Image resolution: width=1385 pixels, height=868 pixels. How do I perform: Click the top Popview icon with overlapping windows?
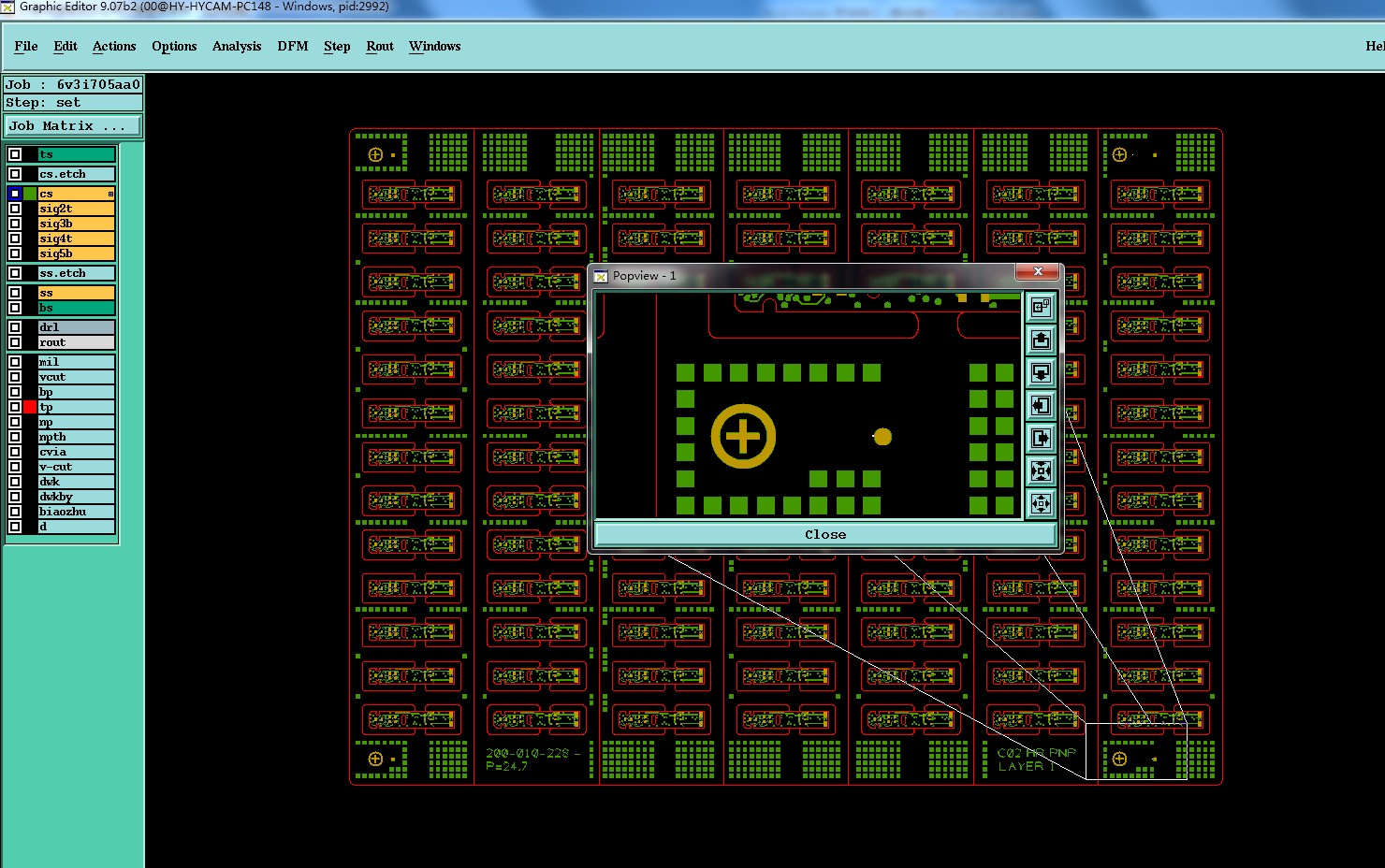point(1041,307)
